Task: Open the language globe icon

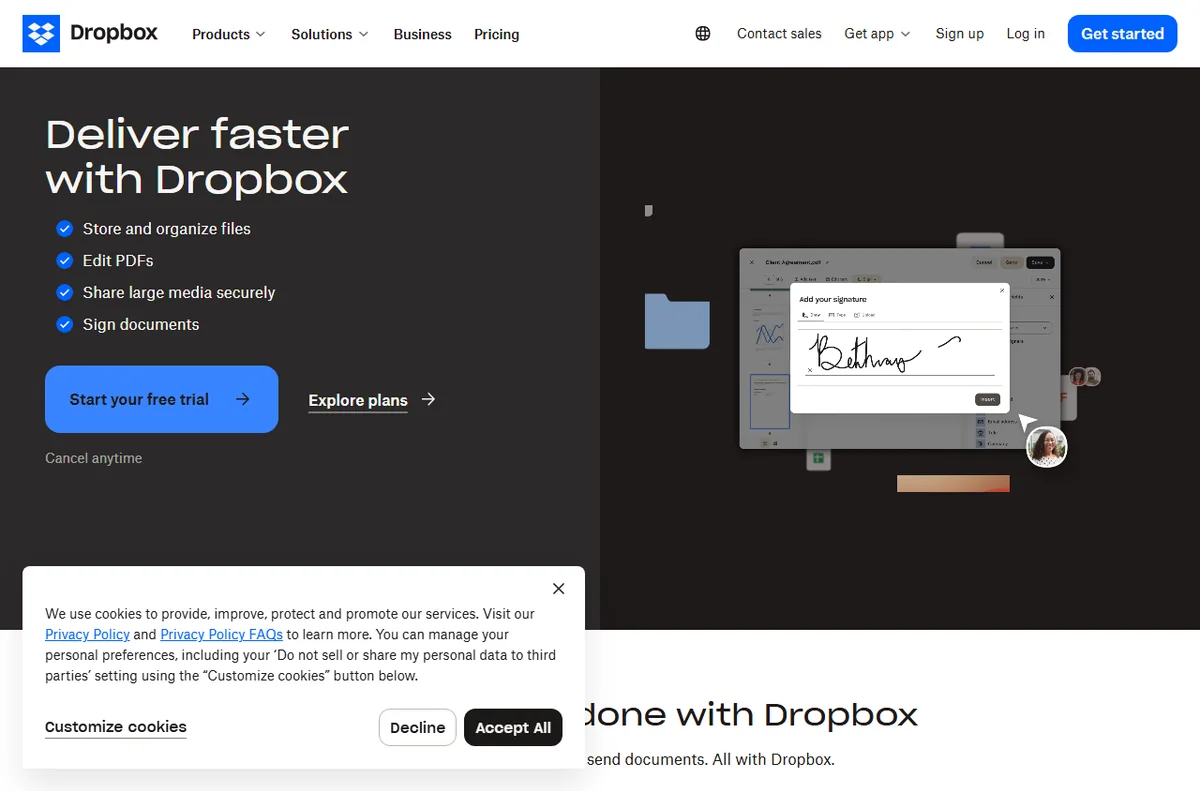Action: coord(703,34)
